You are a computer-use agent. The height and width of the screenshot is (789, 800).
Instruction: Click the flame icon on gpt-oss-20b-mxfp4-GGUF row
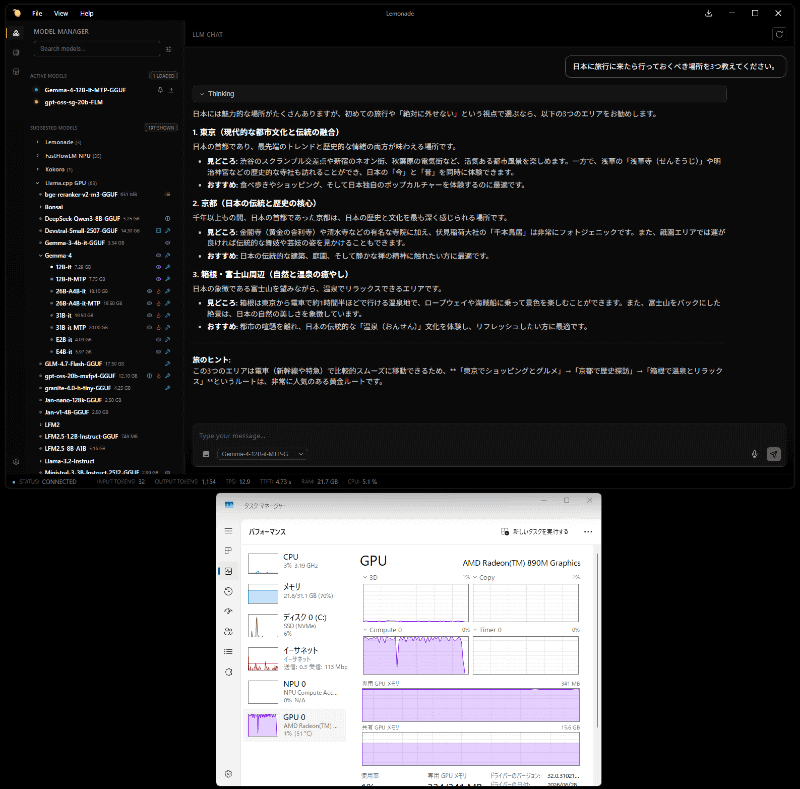tap(158, 376)
